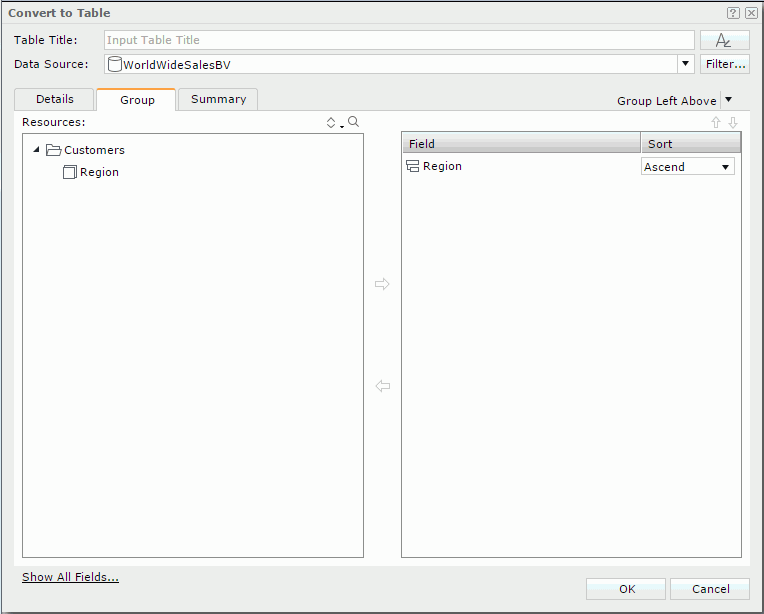Click the Cancel button
Screen dimensions: 764x614
pyautogui.click(x=710, y=589)
